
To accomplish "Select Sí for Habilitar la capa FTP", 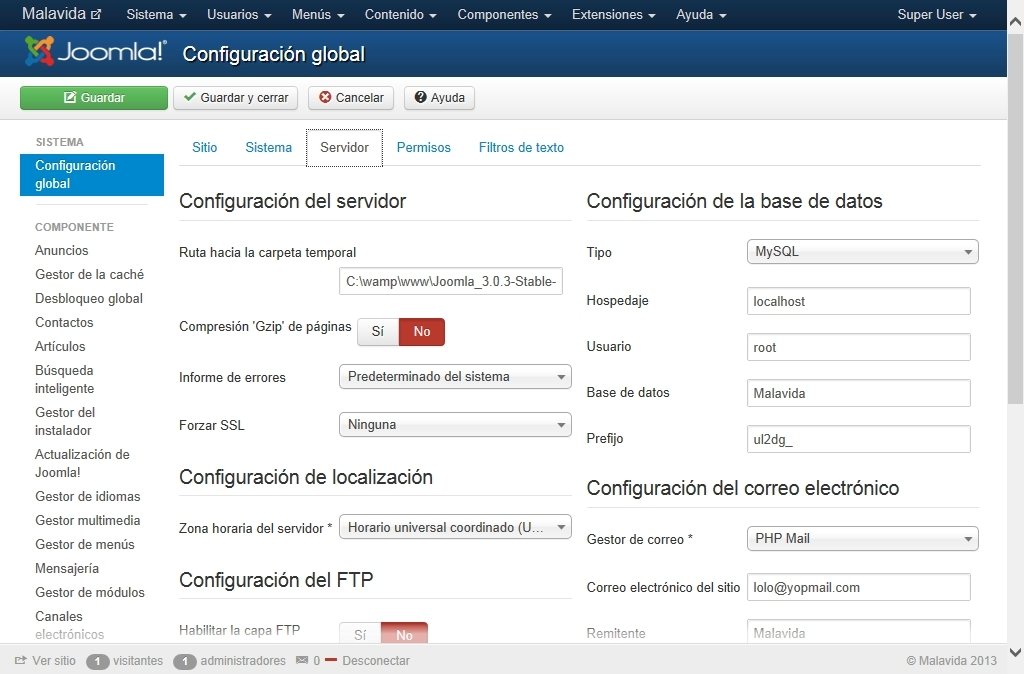I will tap(360, 634).
